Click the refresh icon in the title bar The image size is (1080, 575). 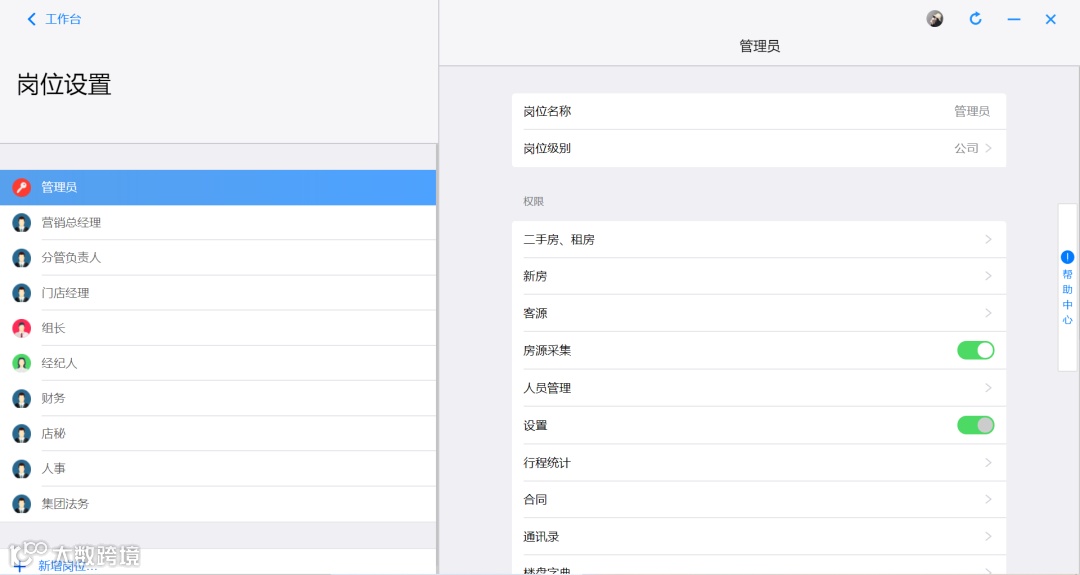[975, 19]
